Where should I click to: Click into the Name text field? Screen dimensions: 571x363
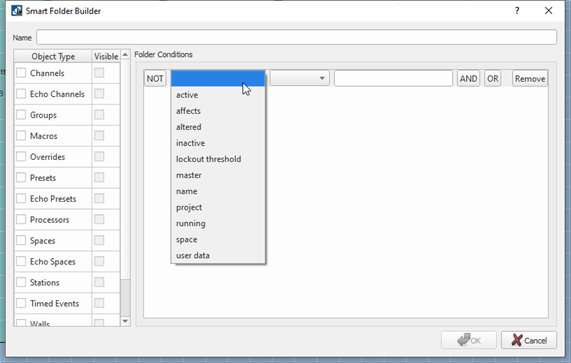[x=296, y=37]
